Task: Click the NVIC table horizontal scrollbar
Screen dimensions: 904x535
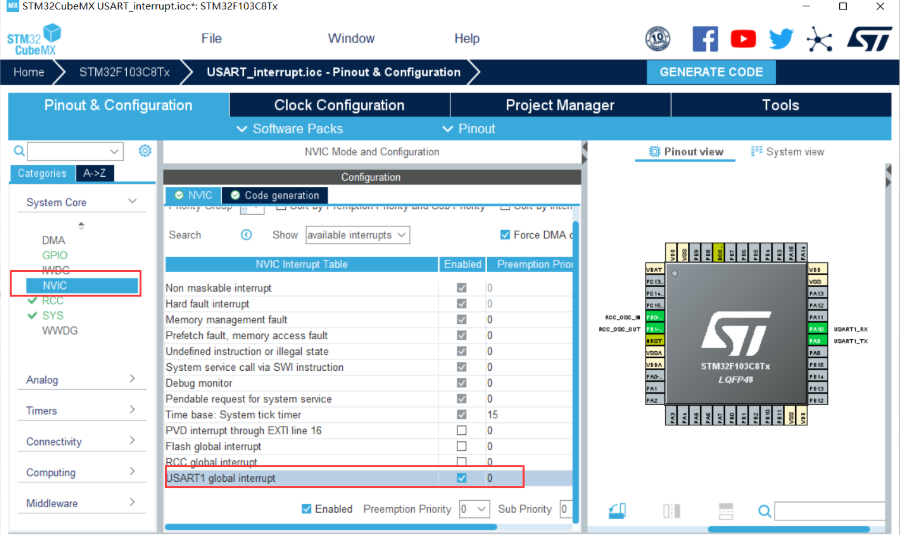Action: [331, 527]
